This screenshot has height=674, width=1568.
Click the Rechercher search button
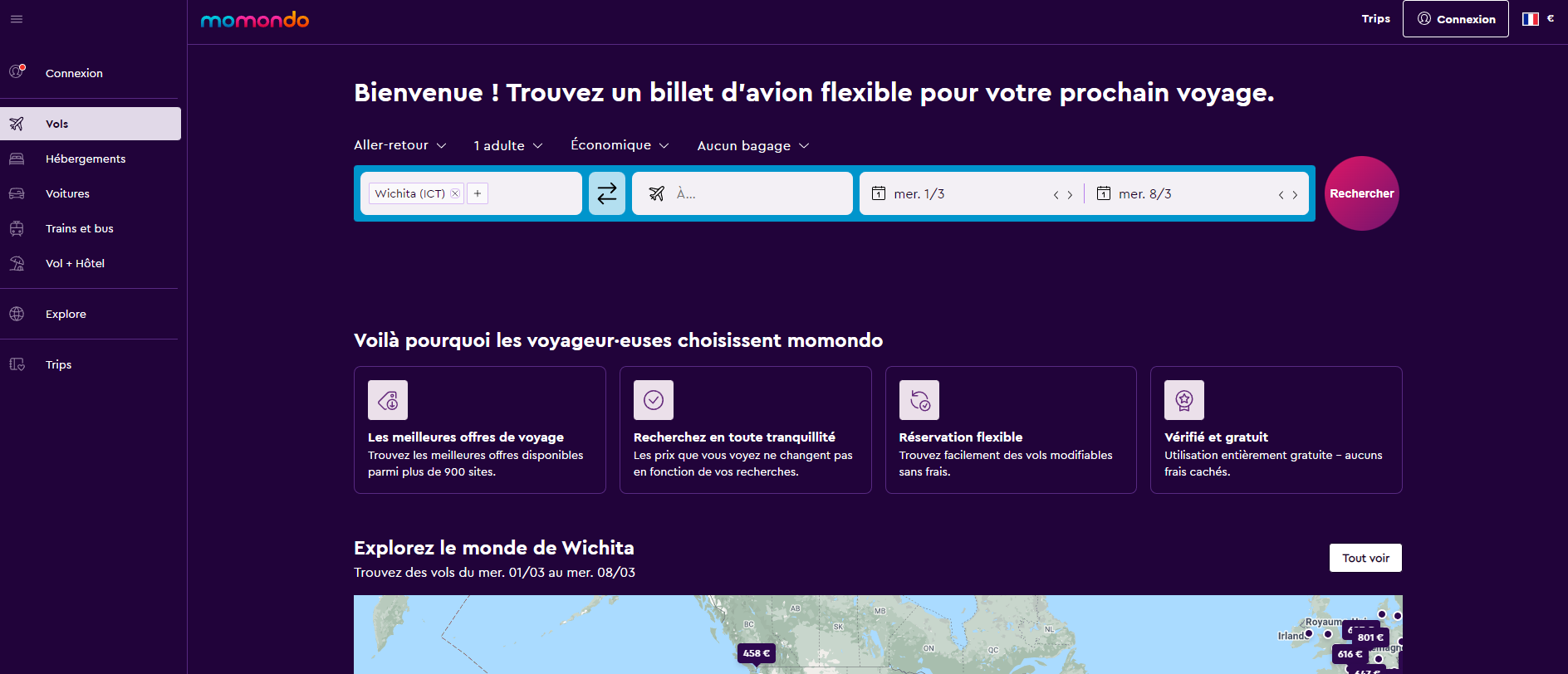[x=1362, y=193]
